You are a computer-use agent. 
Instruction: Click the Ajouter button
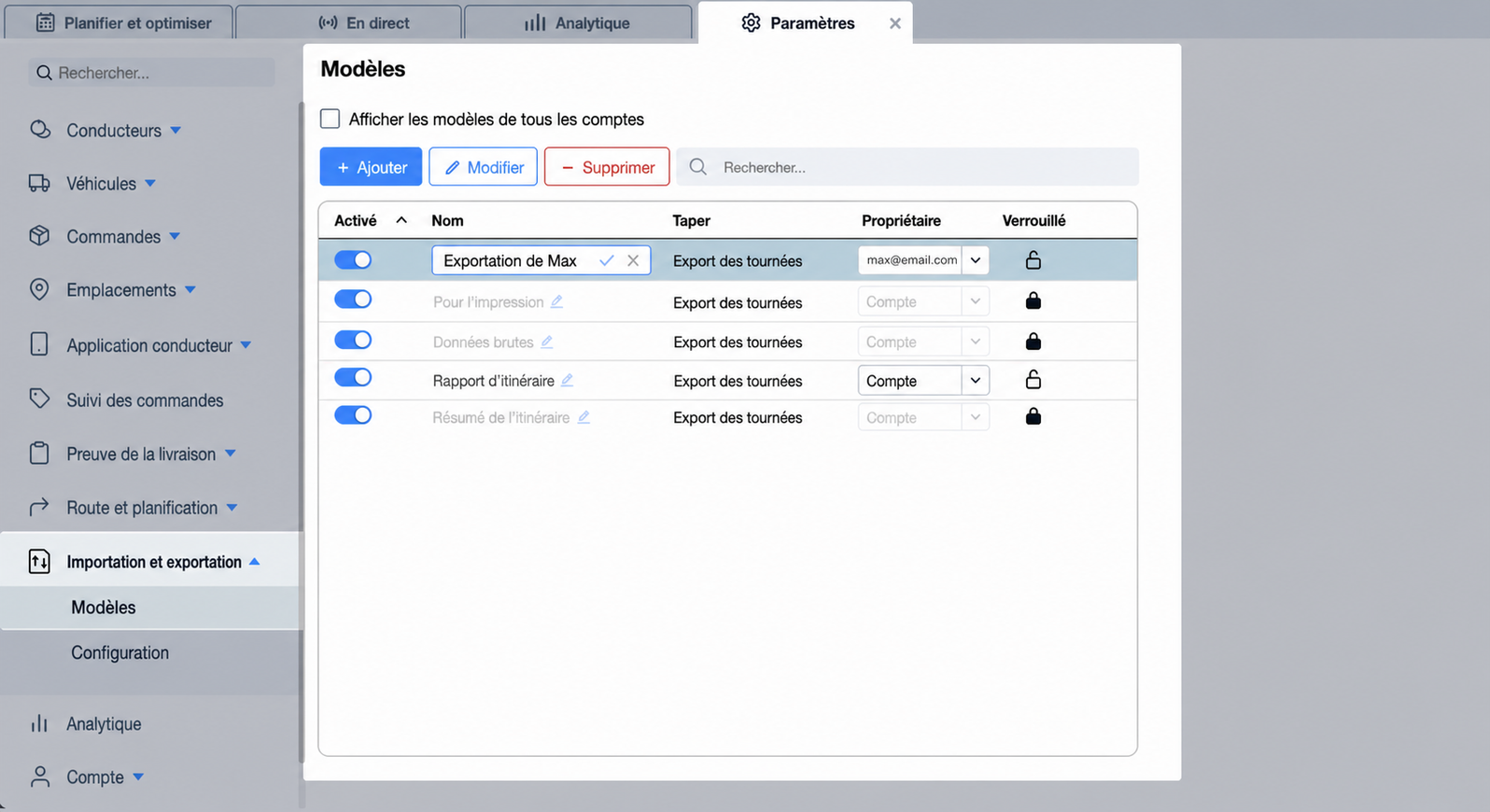pos(371,167)
